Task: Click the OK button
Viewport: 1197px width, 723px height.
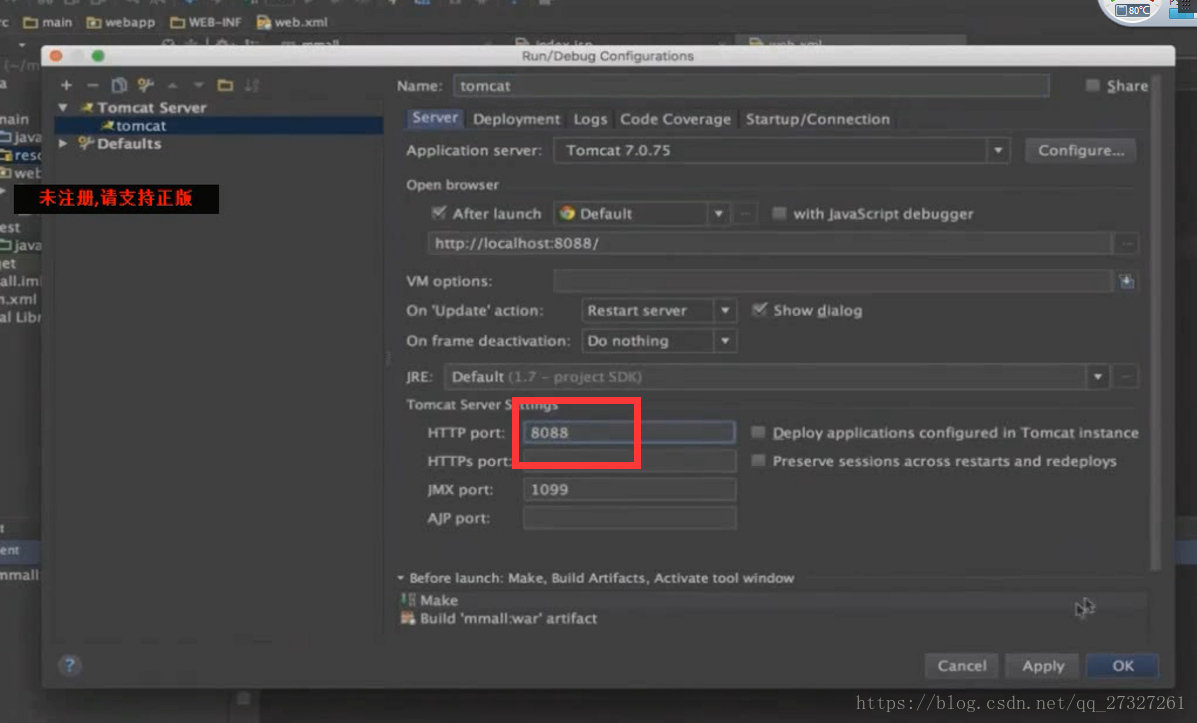Action: pos(1122,666)
